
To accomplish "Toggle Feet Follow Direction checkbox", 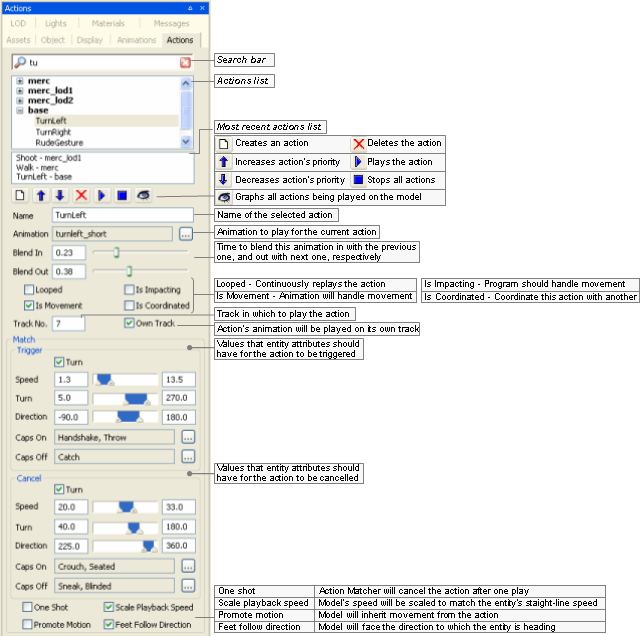I will click(x=109, y=625).
